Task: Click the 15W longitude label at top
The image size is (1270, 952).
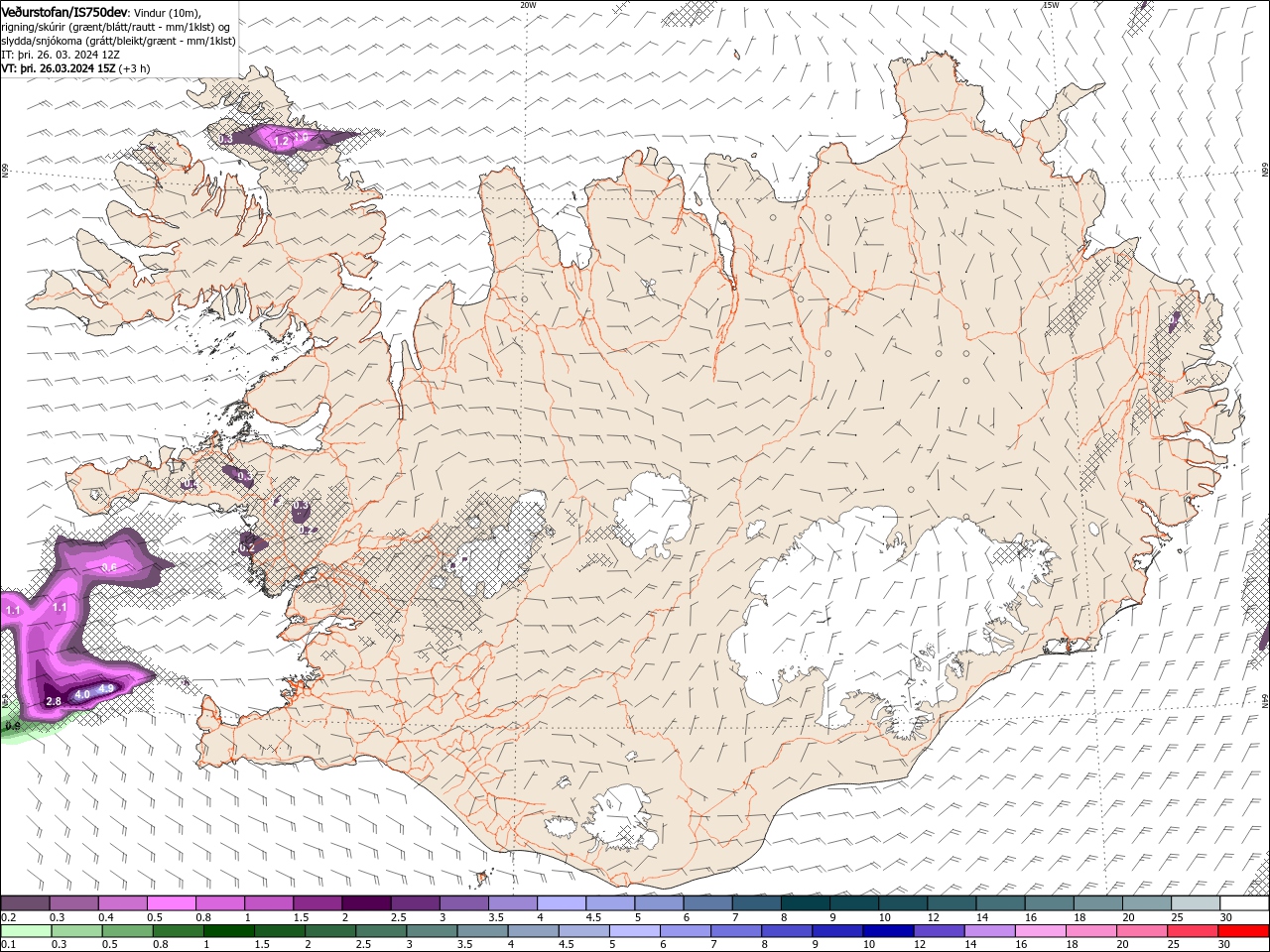Action: 1051,5
